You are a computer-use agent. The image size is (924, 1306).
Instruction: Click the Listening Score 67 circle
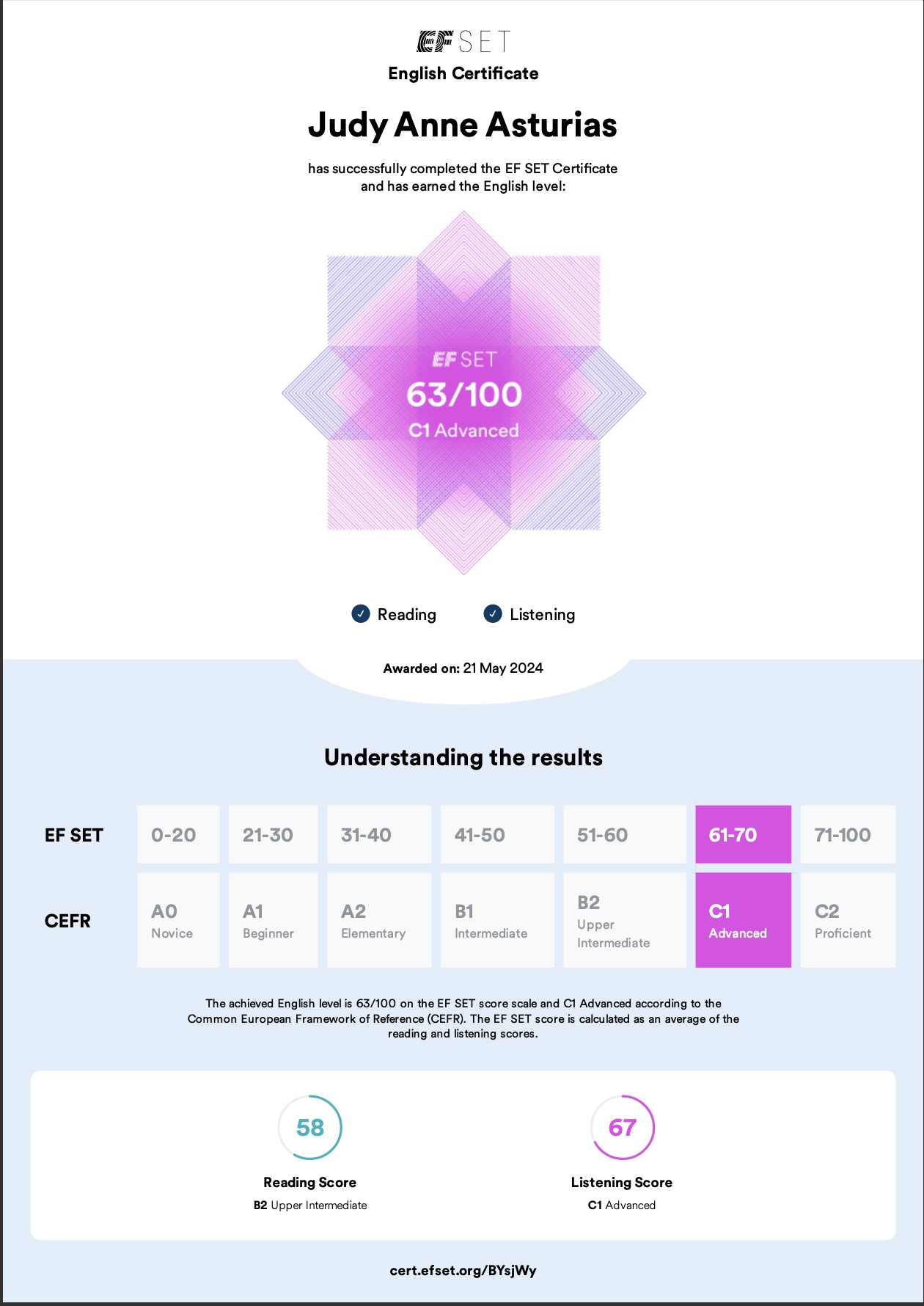coord(622,1128)
